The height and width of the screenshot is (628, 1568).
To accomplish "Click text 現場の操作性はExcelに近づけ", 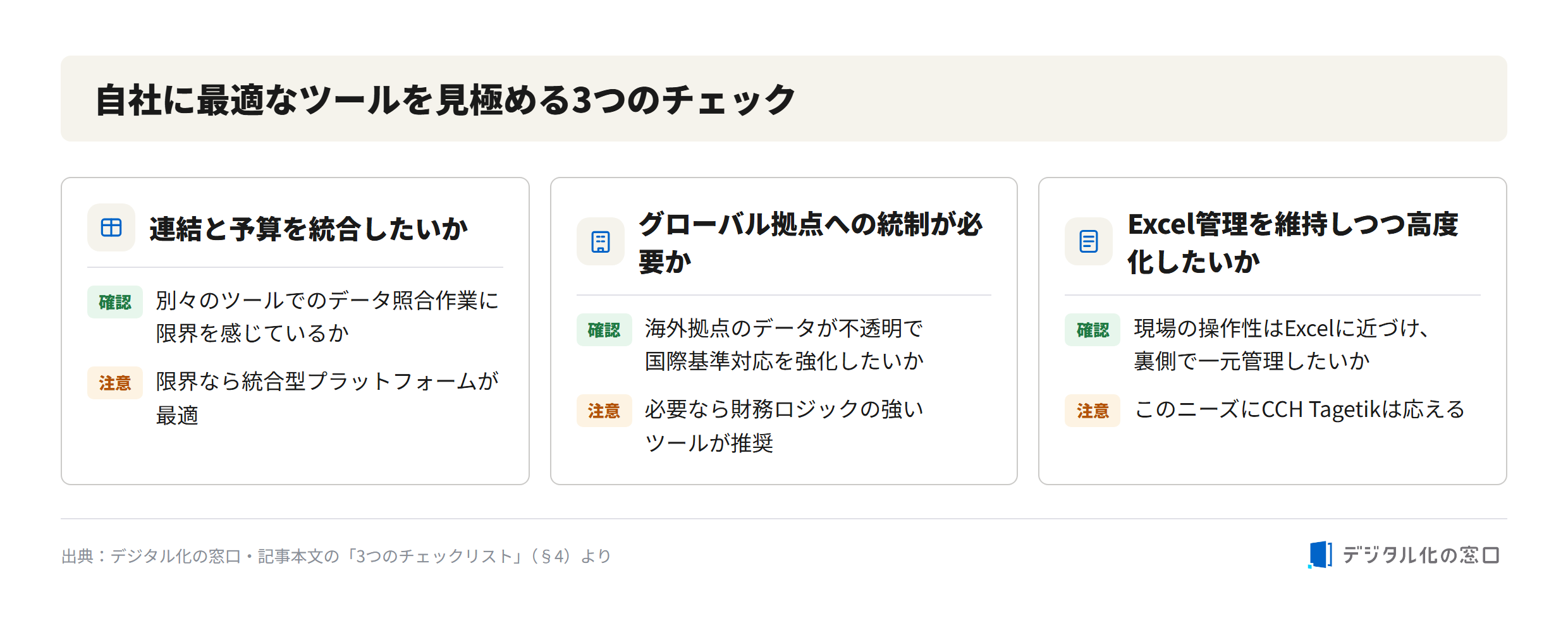I will 1281,328.
